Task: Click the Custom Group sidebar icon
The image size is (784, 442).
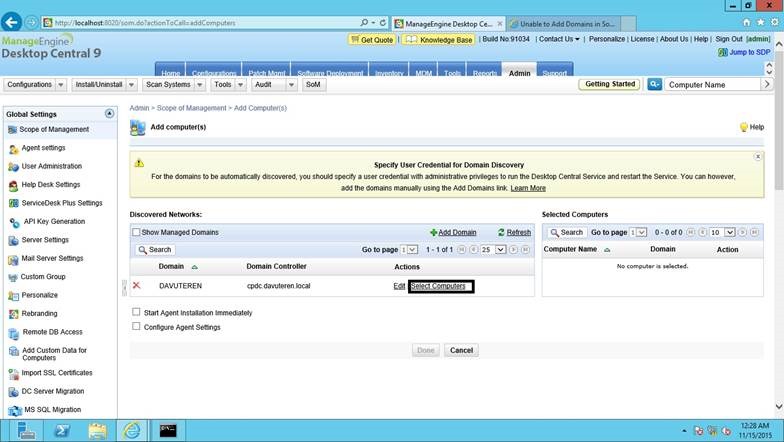Action: coord(13,278)
